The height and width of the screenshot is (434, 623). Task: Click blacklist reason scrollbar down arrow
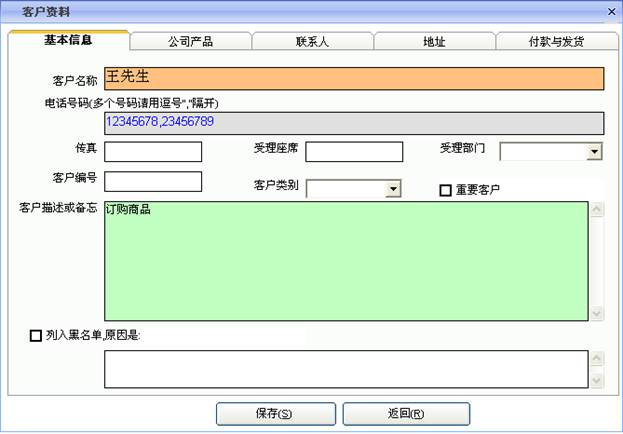pos(597,380)
